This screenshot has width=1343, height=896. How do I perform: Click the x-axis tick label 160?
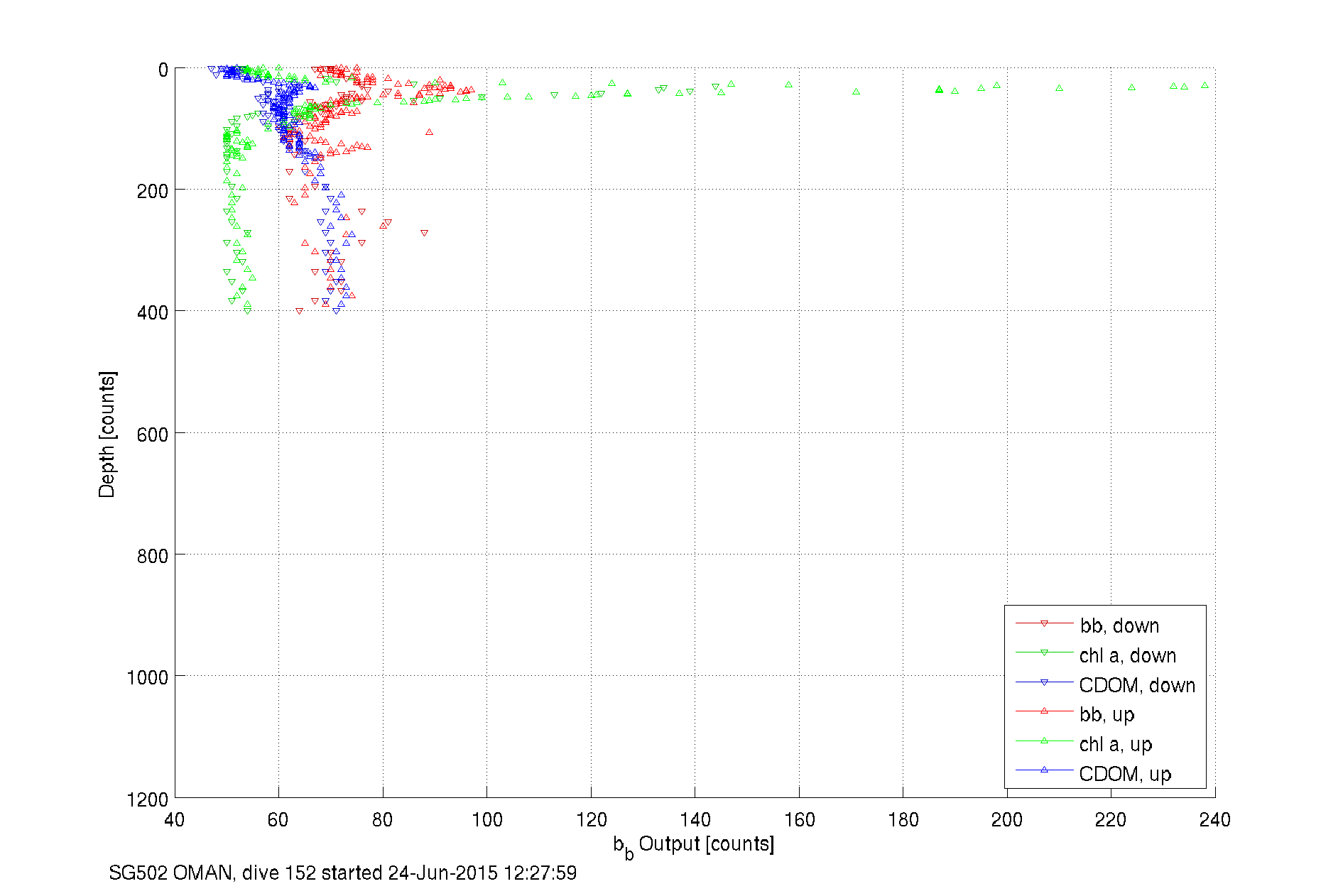point(799,820)
